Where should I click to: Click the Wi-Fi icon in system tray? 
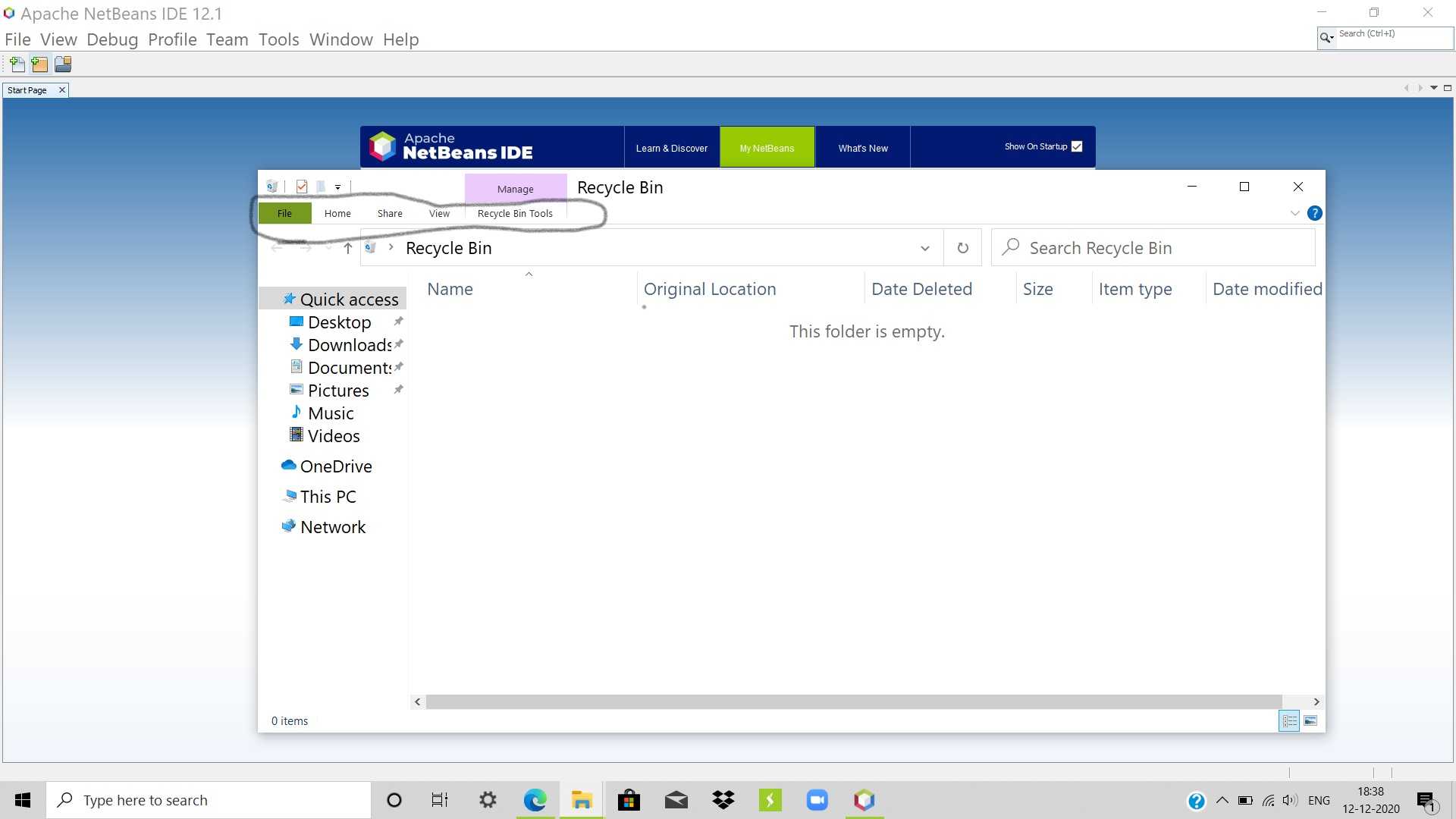1268,800
